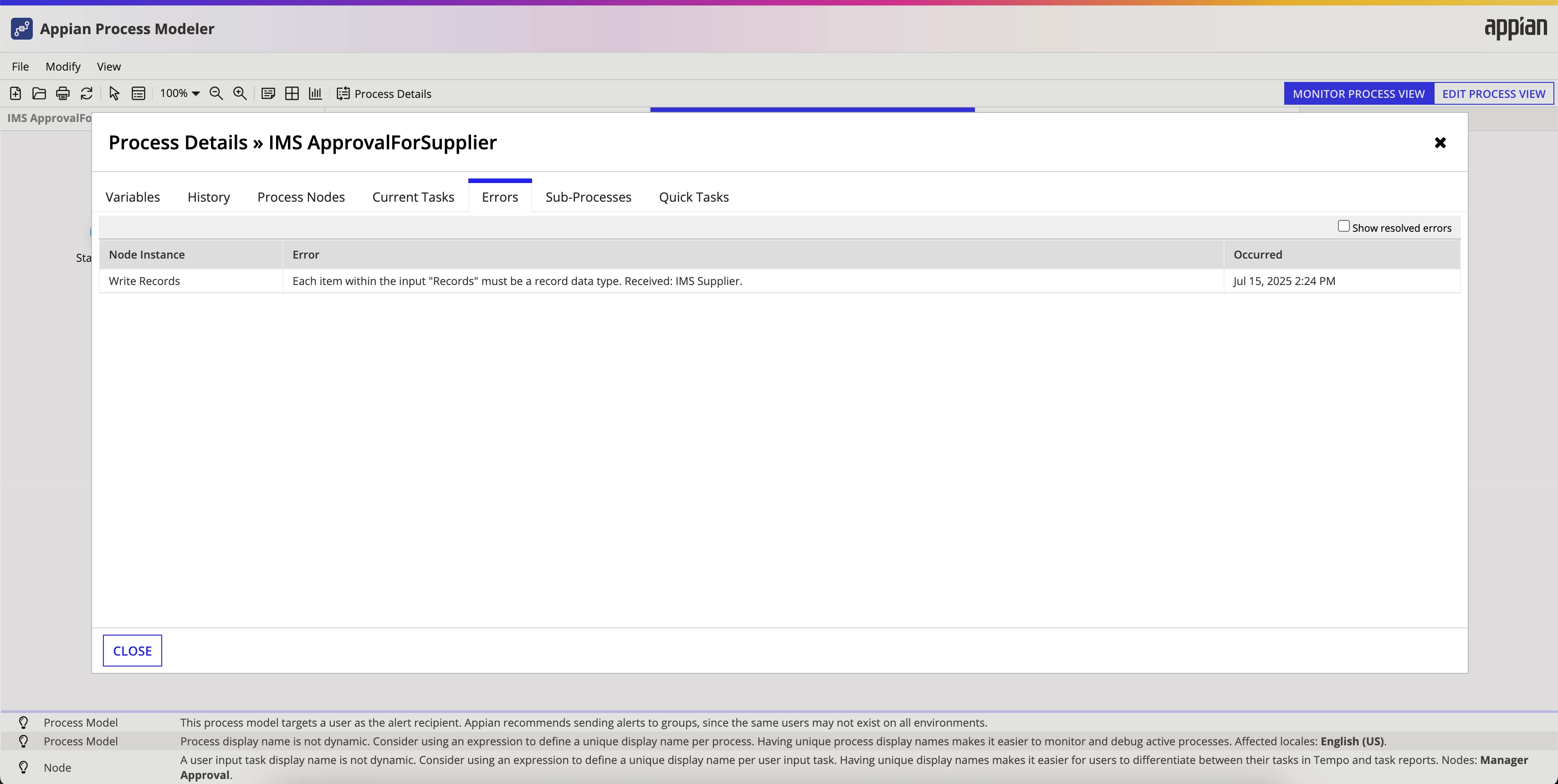Click the error message about the "Records" input
Image resolution: width=1558 pixels, height=784 pixels.
(x=517, y=281)
